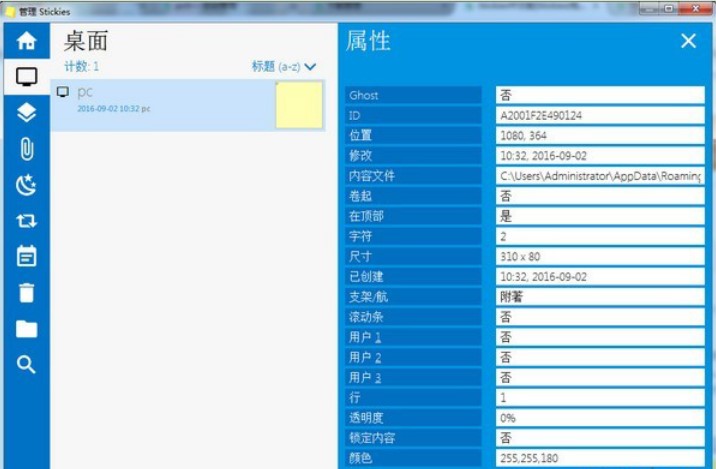Open the 标题 (a-z) sort dropdown
716x469 pixels.
point(284,67)
